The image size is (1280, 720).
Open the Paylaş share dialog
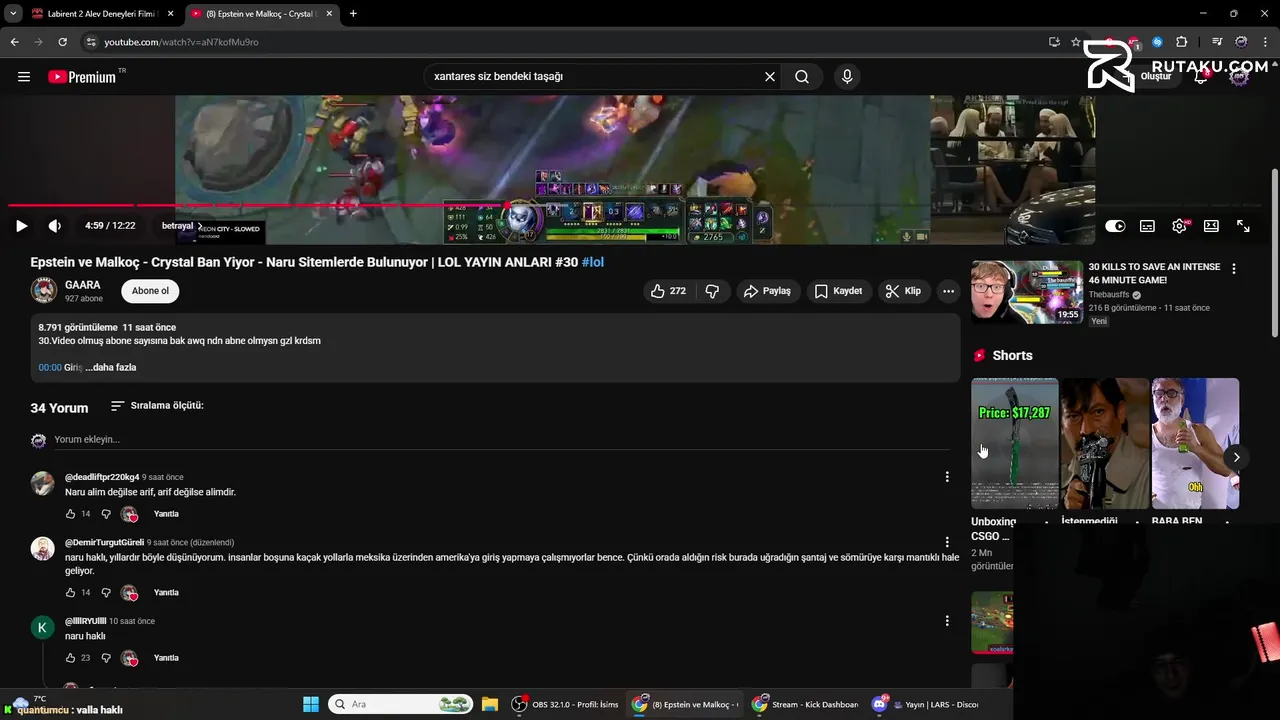coord(767,291)
